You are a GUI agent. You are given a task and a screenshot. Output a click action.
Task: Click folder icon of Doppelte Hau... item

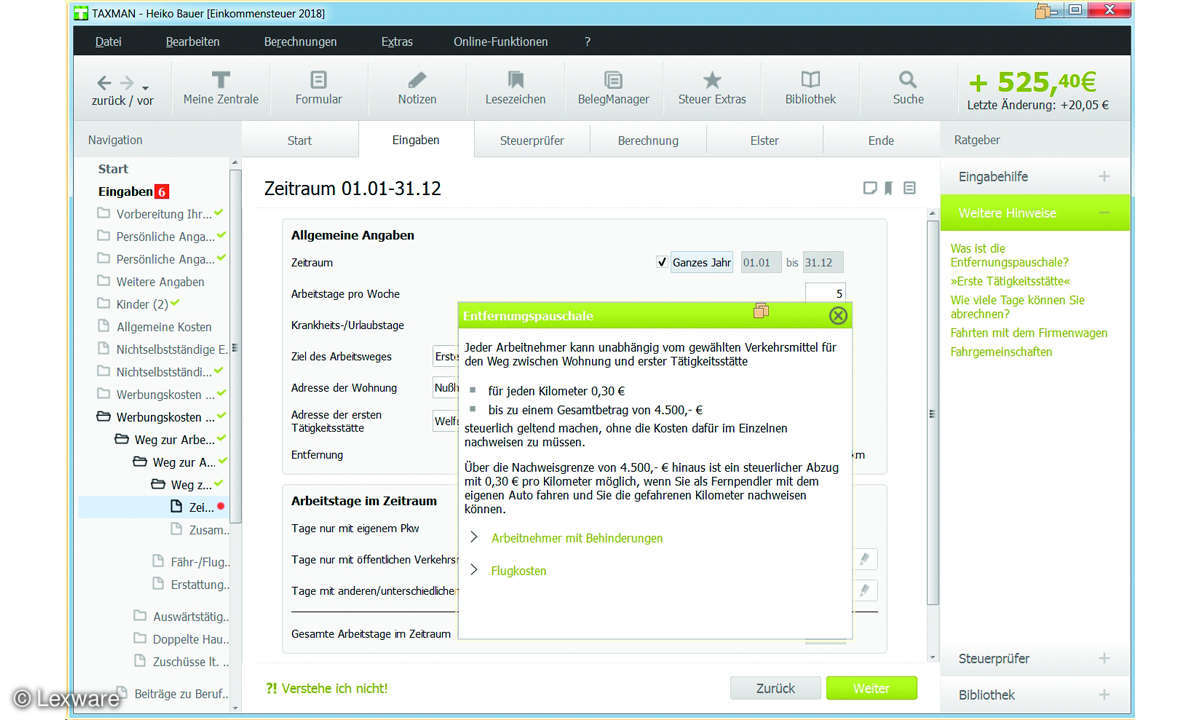tap(140, 639)
